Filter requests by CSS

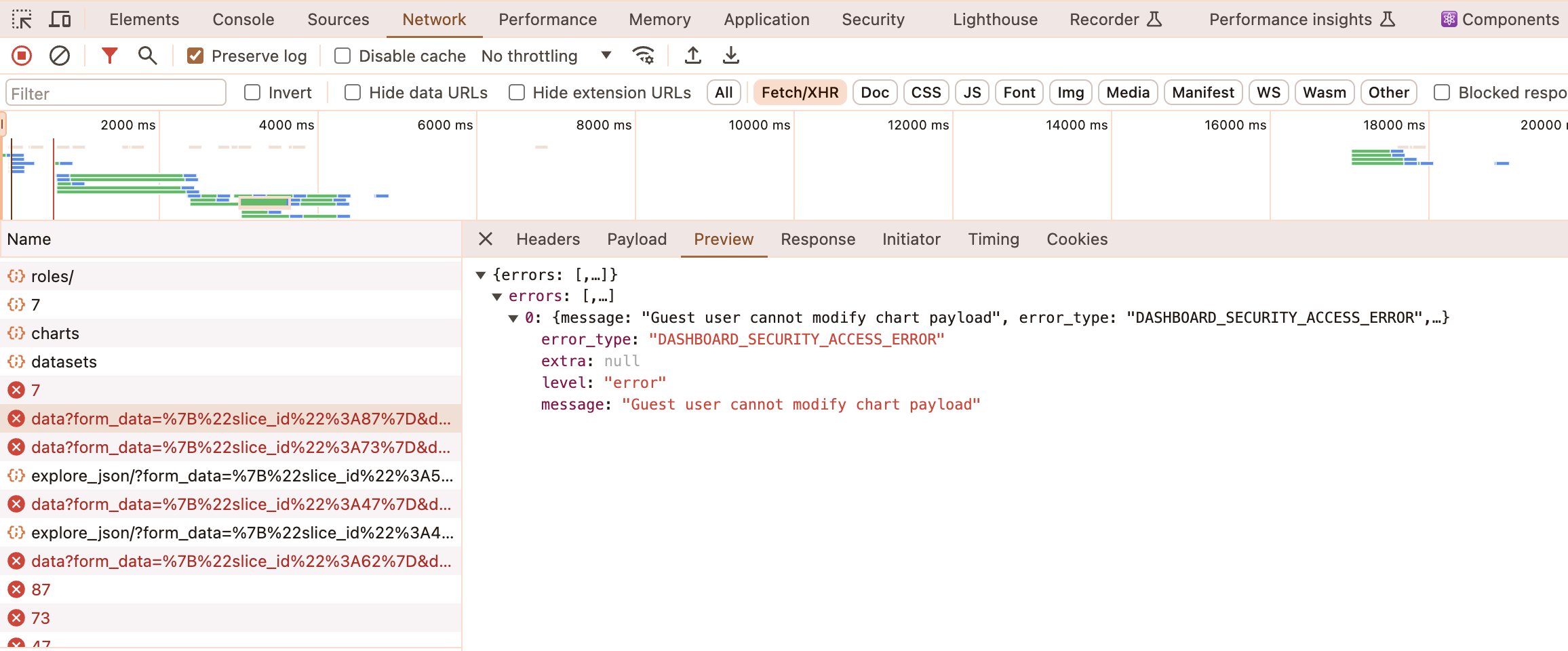click(x=926, y=92)
